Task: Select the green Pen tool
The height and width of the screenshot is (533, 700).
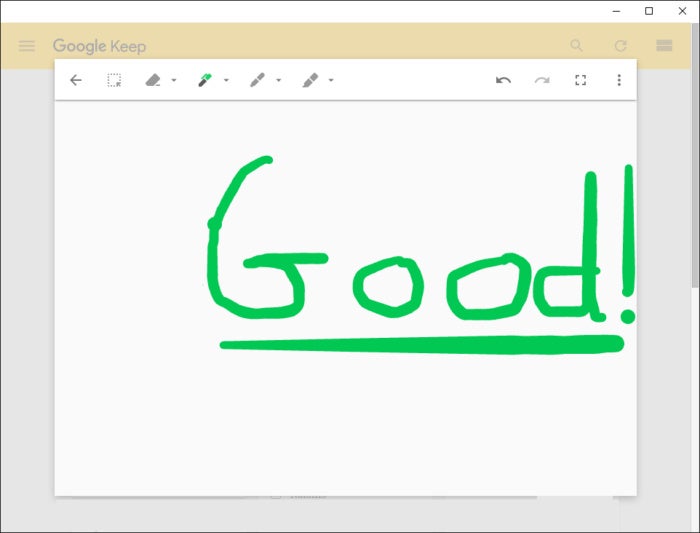Action: click(x=205, y=80)
